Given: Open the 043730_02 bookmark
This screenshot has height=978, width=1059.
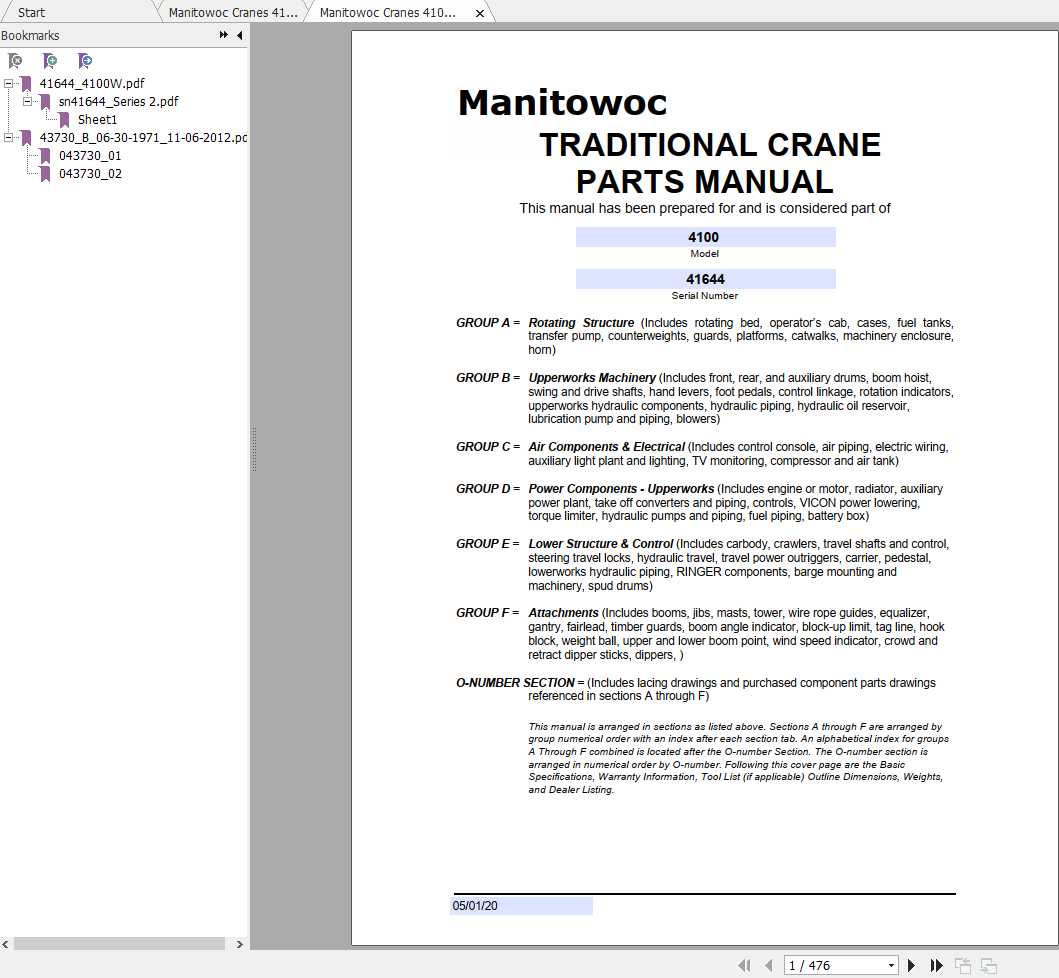Looking at the screenshot, I should (91, 174).
